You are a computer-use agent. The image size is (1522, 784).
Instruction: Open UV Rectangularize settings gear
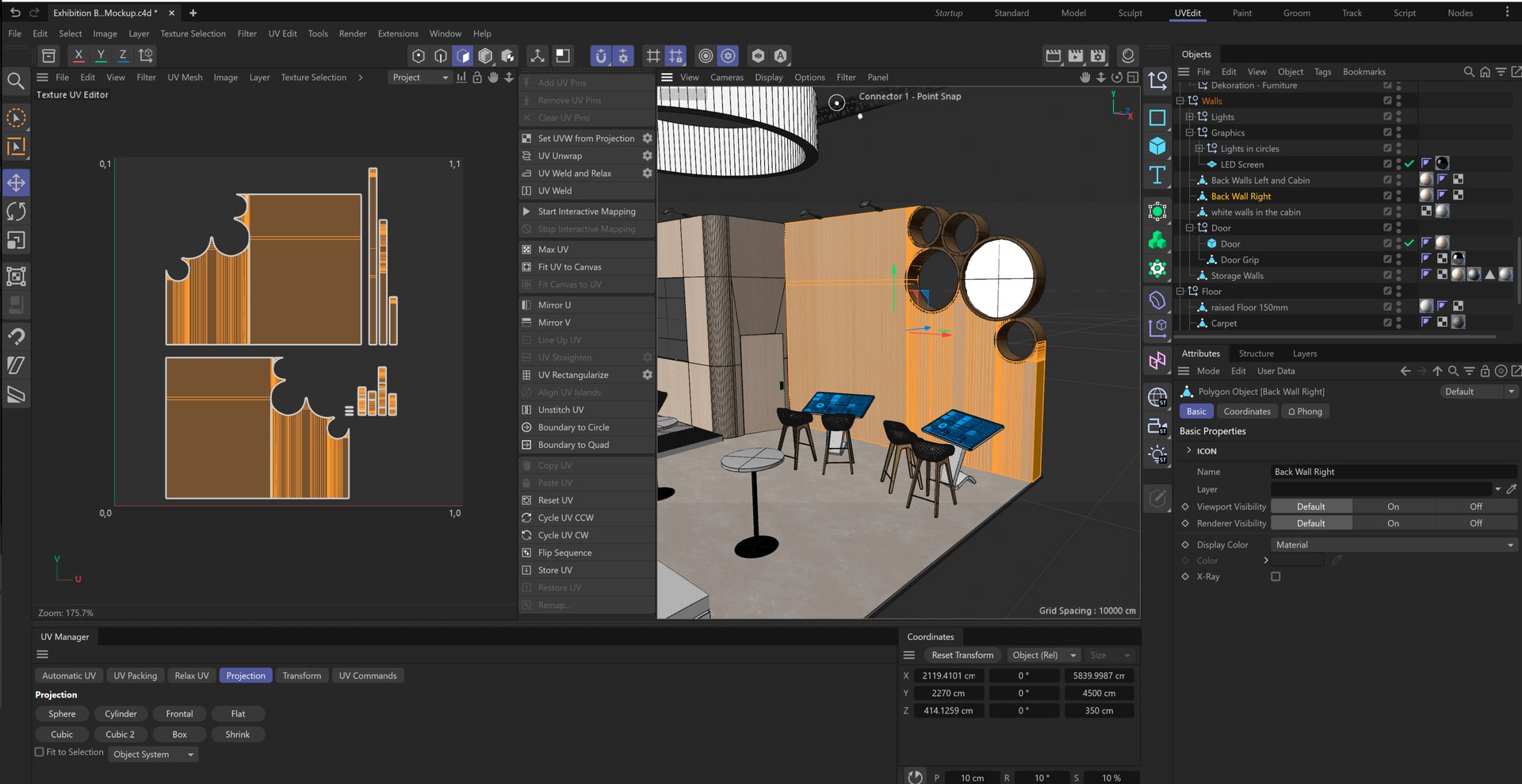pyautogui.click(x=647, y=374)
